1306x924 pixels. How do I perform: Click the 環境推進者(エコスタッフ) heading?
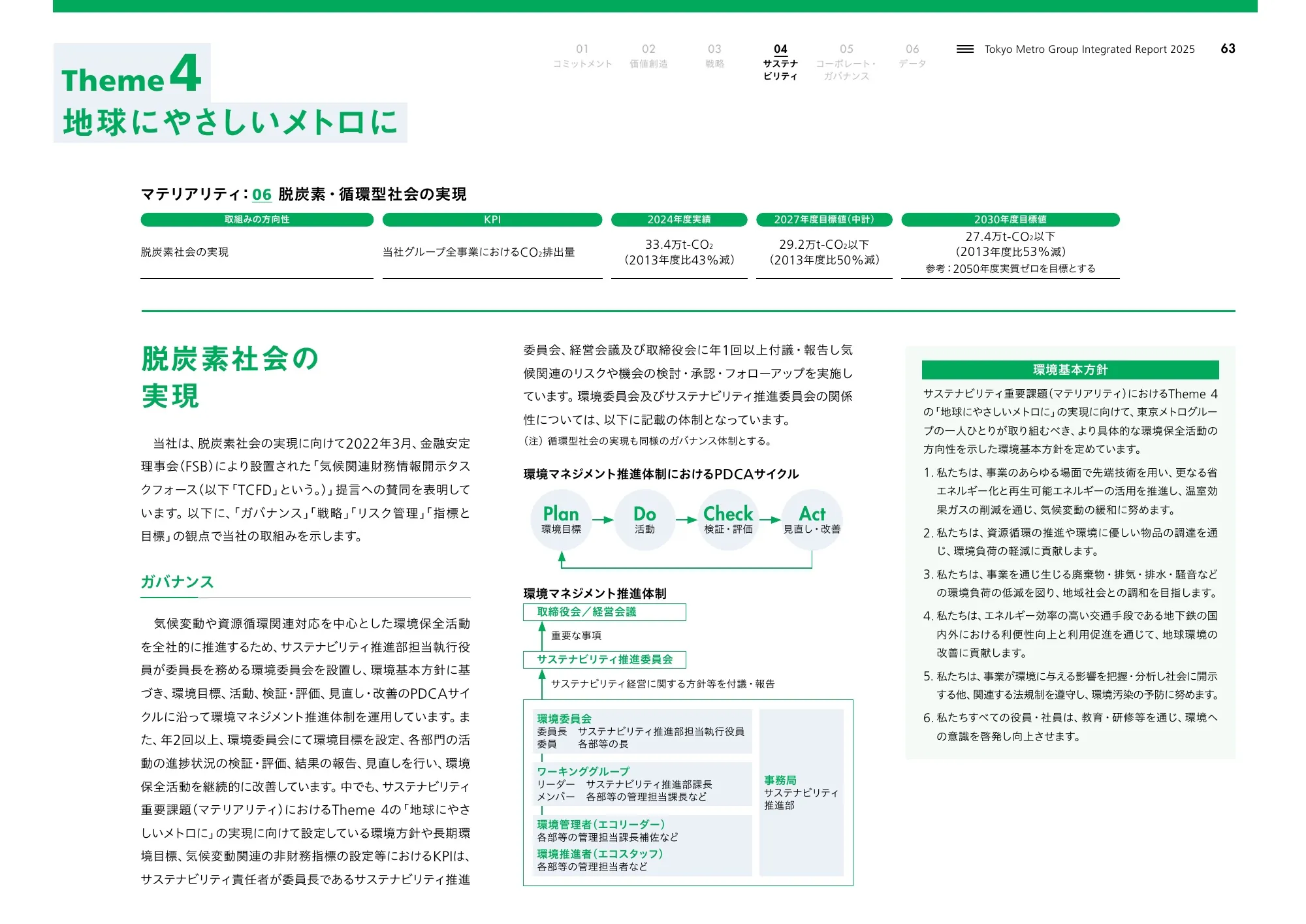pos(600,853)
